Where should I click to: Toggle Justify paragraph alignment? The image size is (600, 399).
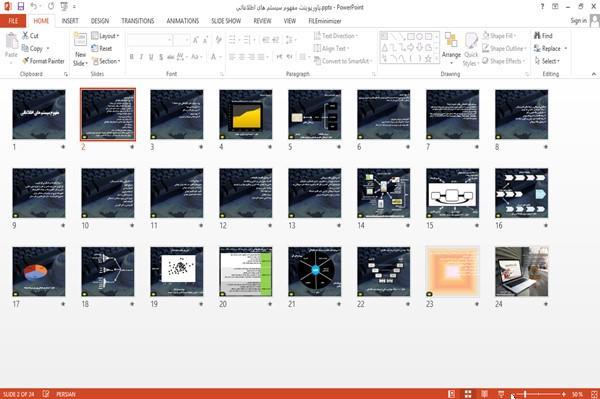[x=261, y=57]
